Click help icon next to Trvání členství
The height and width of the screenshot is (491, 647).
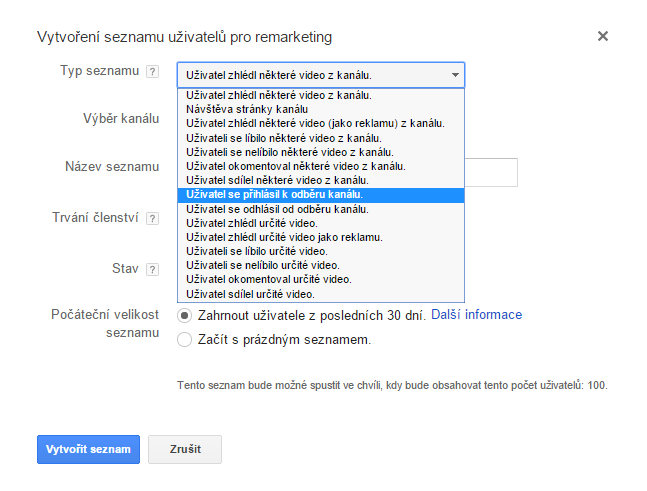153,218
